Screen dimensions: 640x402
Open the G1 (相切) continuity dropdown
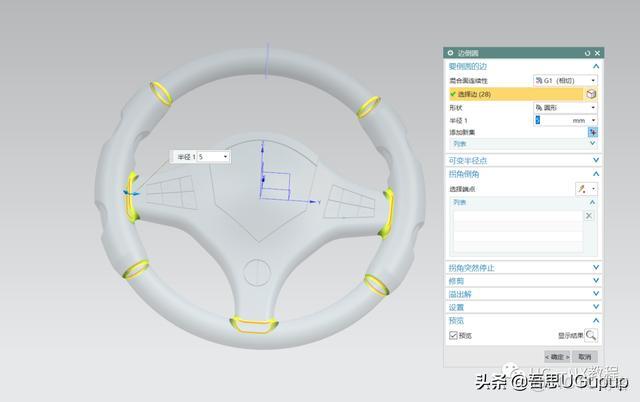tap(565, 80)
